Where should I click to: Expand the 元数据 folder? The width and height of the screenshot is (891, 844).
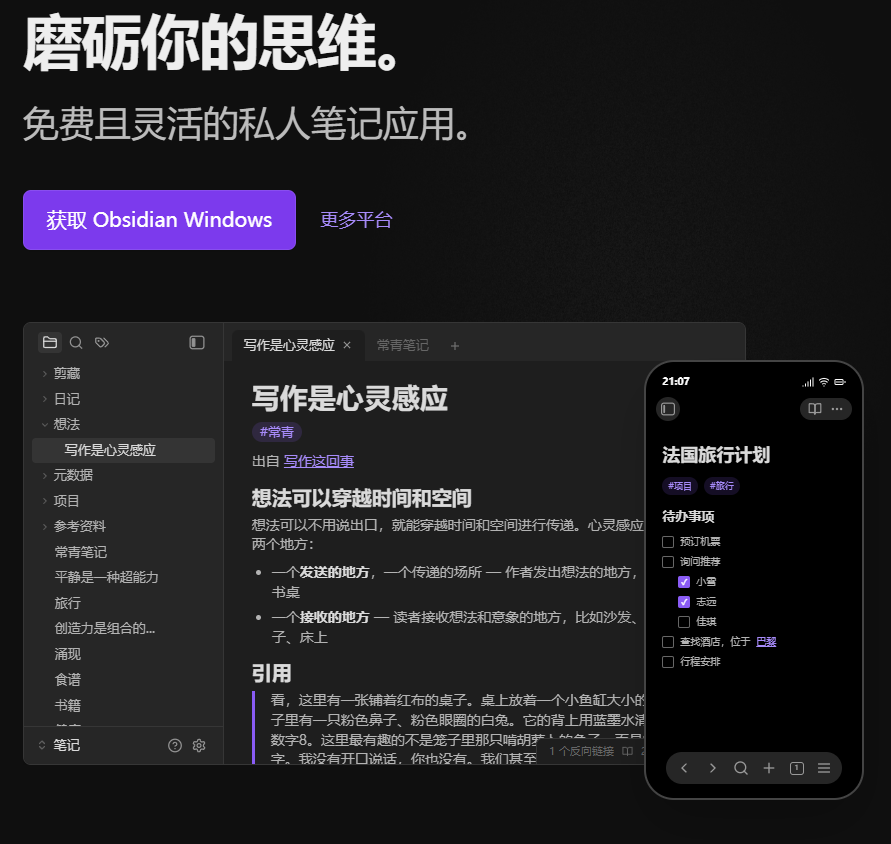[44, 475]
